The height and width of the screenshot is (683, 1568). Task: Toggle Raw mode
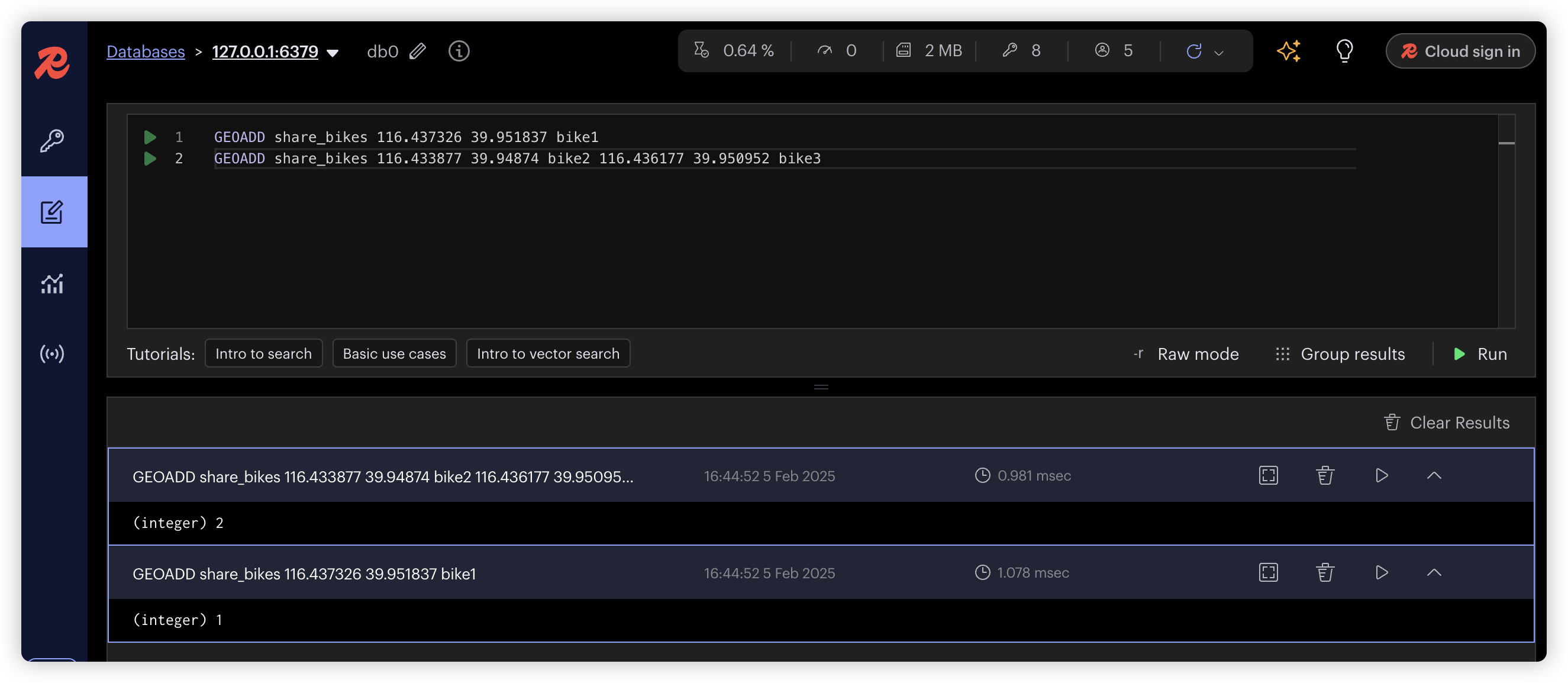(1186, 354)
